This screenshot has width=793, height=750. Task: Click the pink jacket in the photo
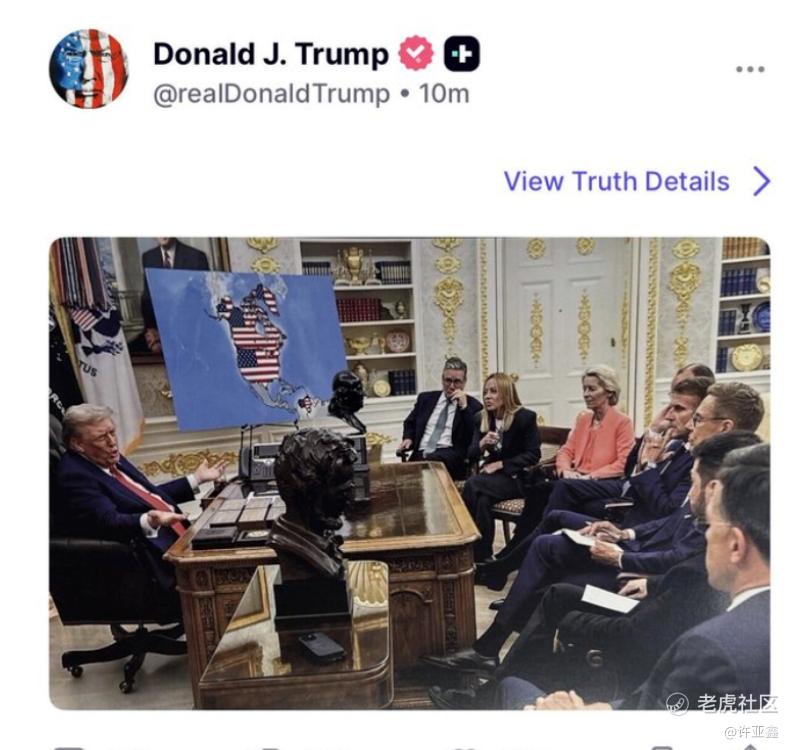pos(596,444)
